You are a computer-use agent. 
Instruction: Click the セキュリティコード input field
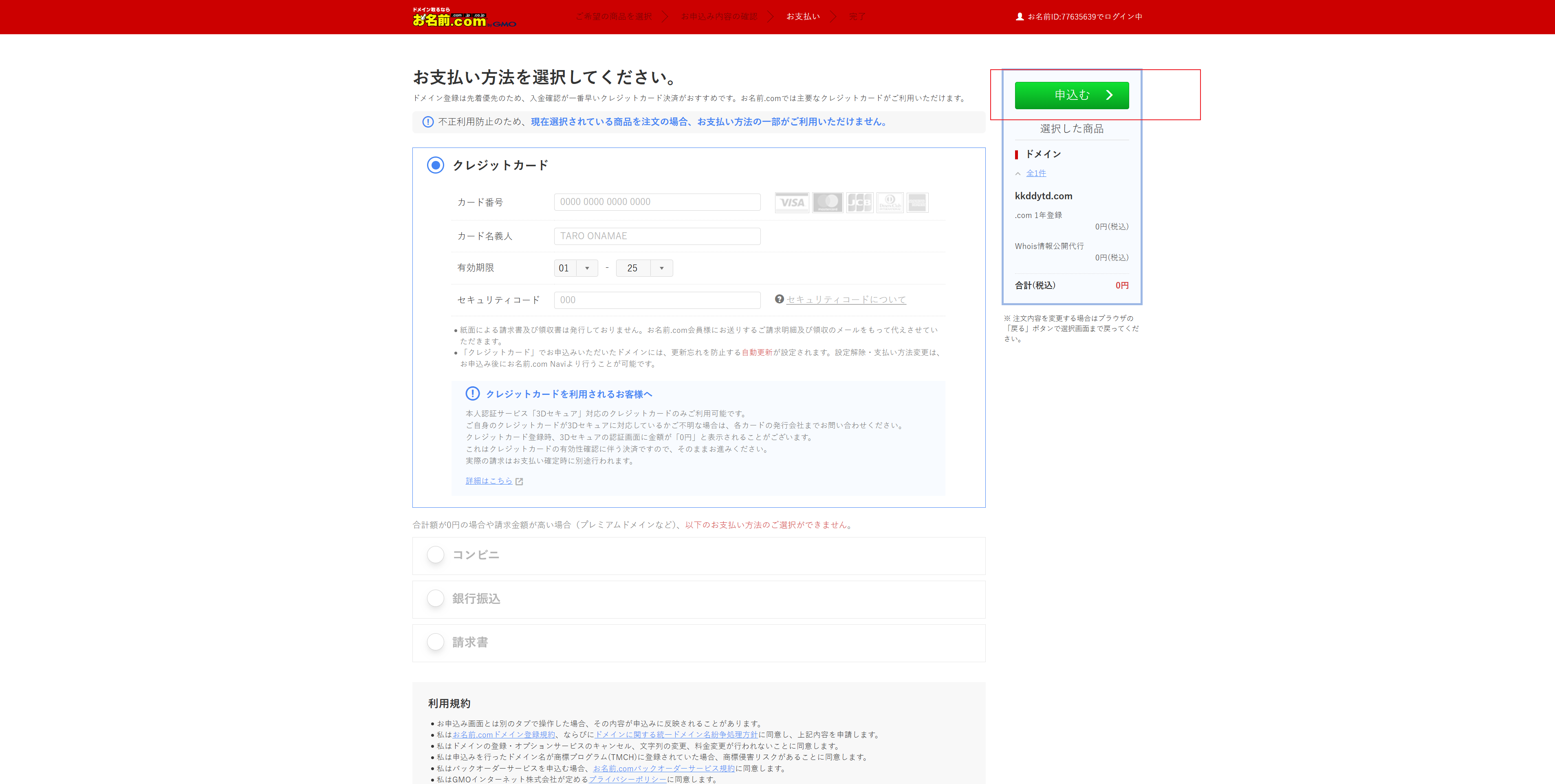pos(657,300)
